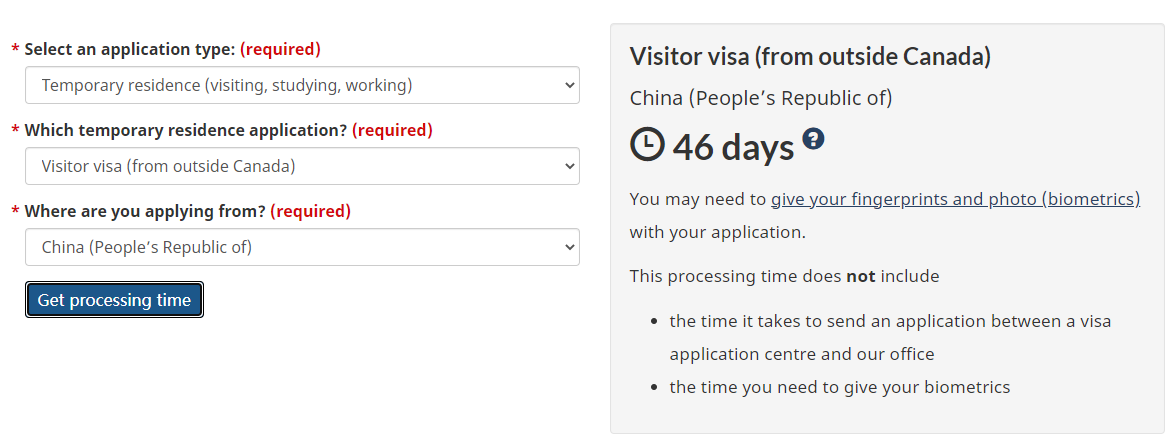Click the bullet about giving your biometrics
The height and width of the screenshot is (436, 1173).
(x=840, y=387)
